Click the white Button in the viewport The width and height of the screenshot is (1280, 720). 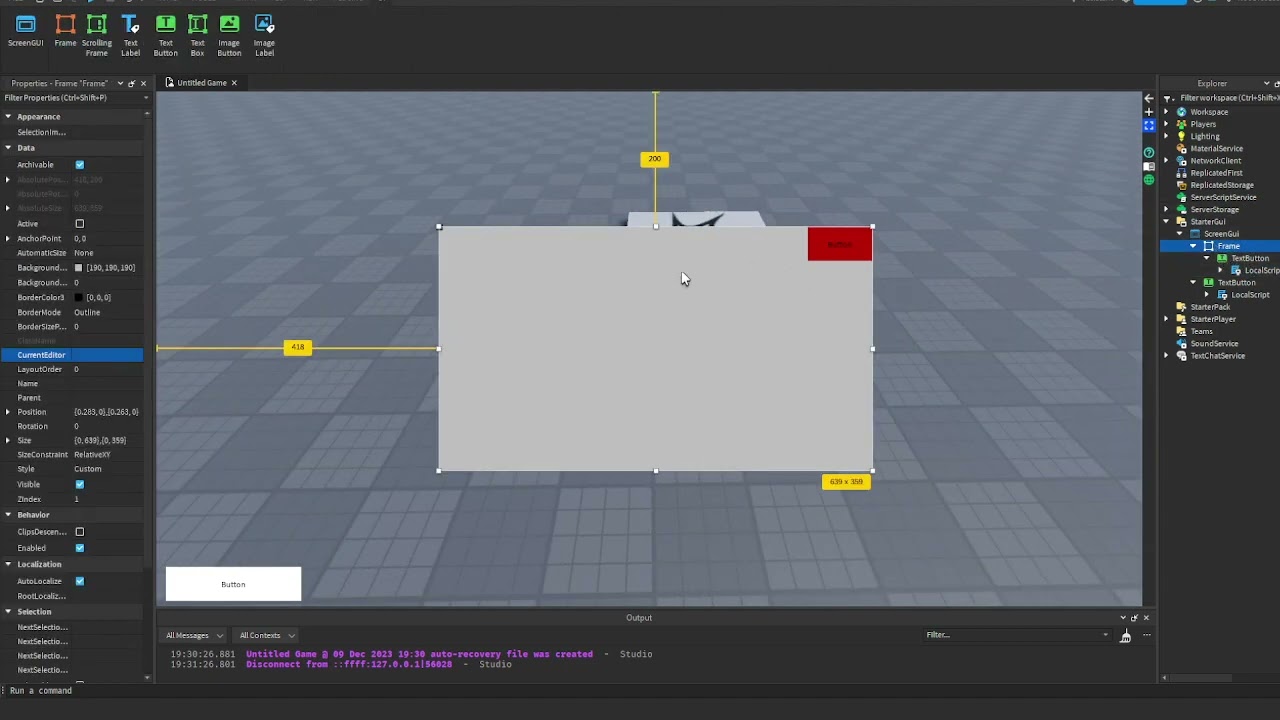pyautogui.click(x=233, y=584)
